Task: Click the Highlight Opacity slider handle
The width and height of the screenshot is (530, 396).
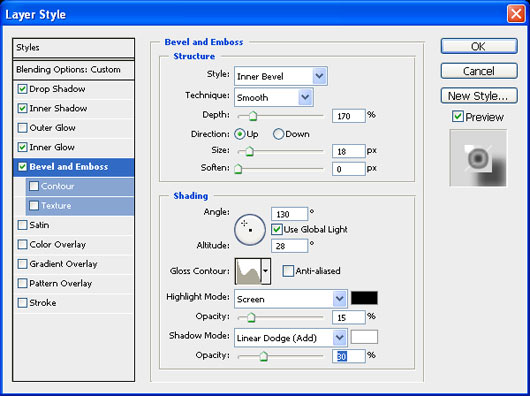Action: [x=251, y=318]
